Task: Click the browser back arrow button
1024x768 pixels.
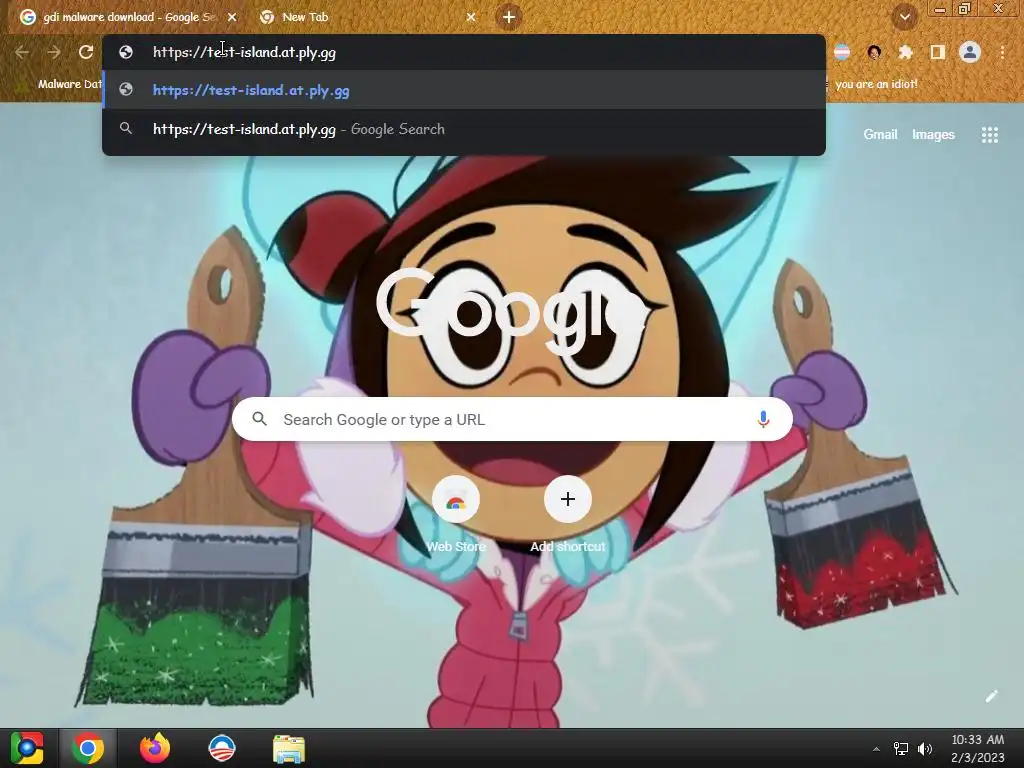Action: (22, 52)
